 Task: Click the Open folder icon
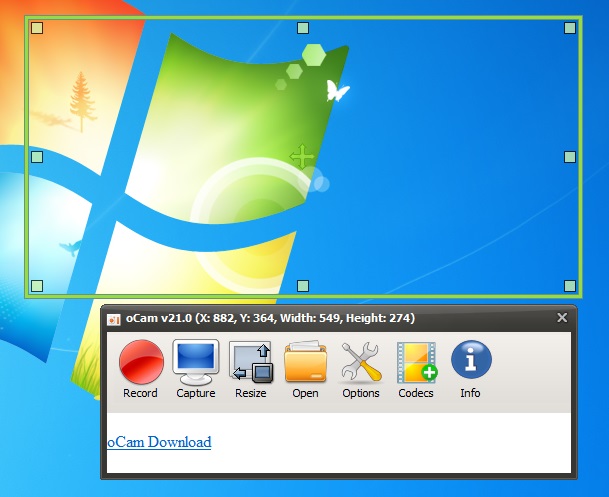pos(306,362)
